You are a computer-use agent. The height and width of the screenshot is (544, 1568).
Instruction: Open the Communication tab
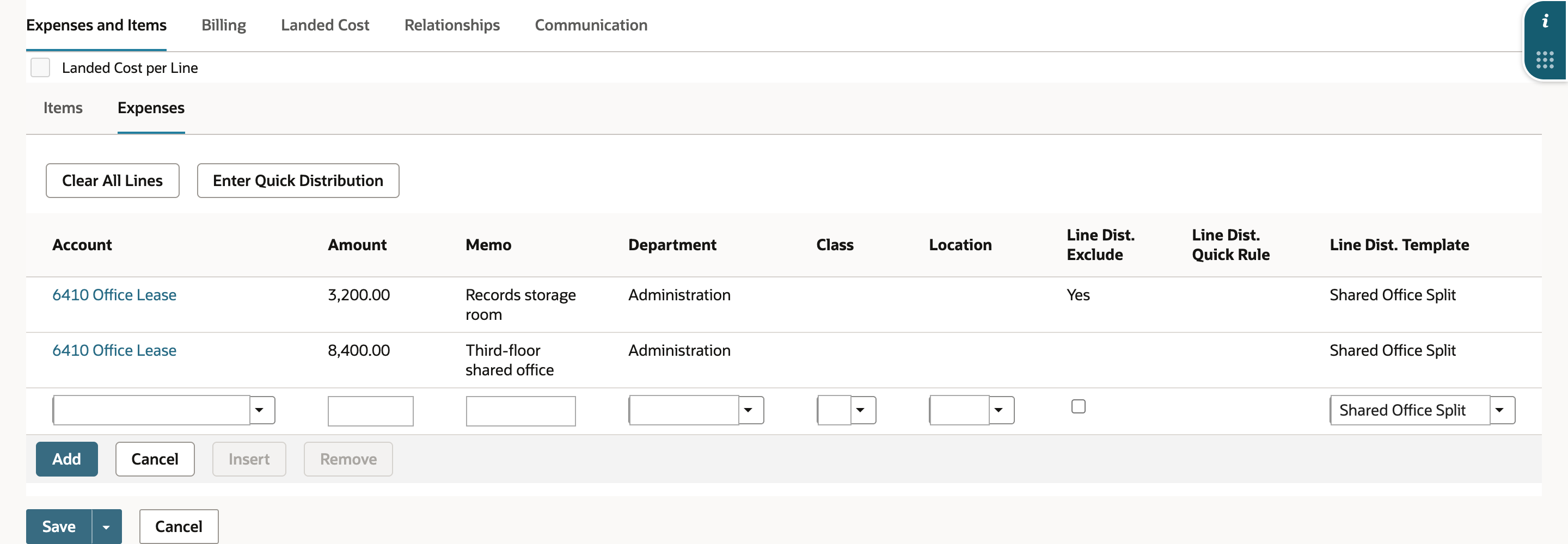[x=590, y=25]
